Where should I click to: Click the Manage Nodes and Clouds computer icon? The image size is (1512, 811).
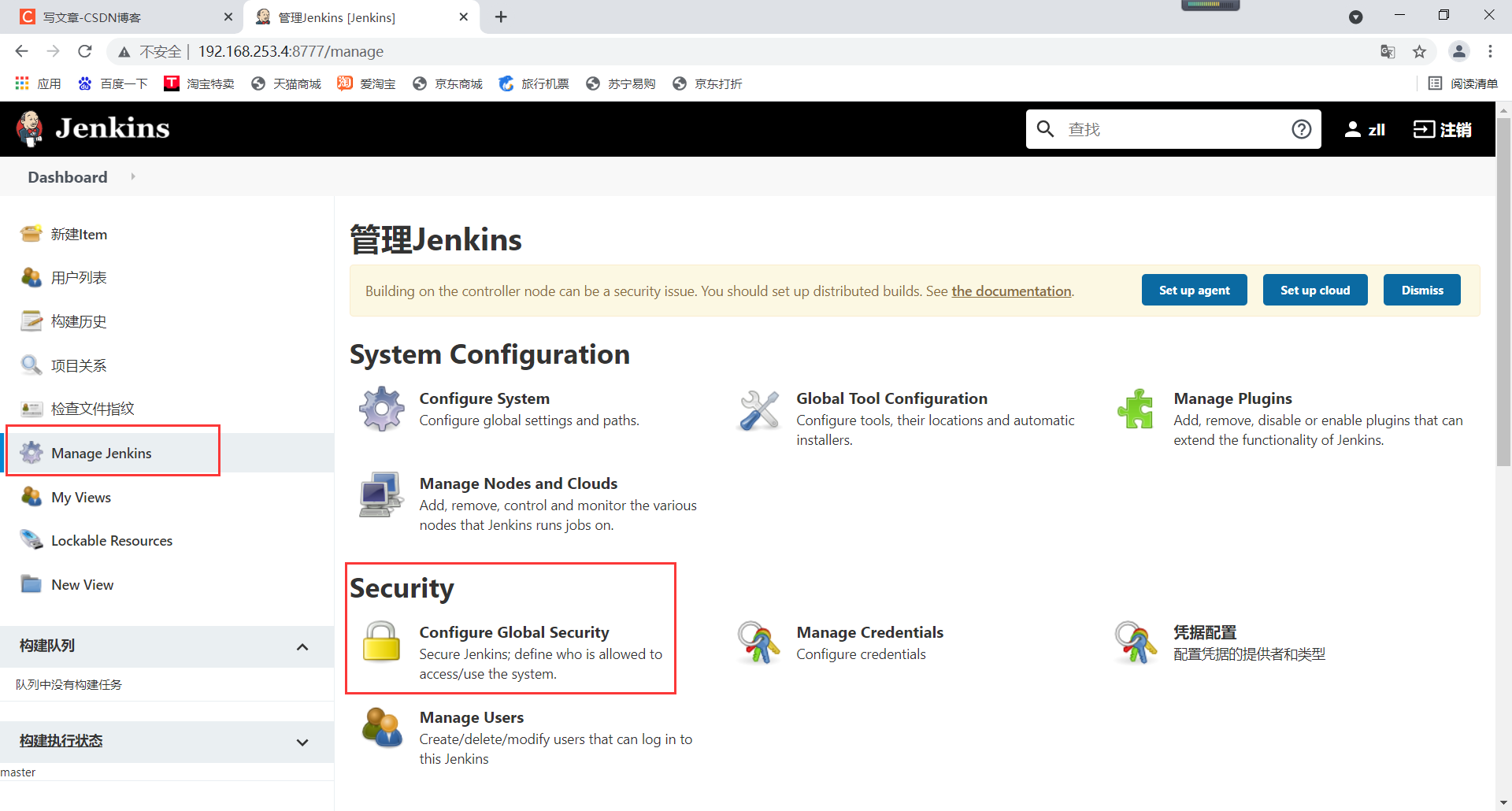[382, 494]
